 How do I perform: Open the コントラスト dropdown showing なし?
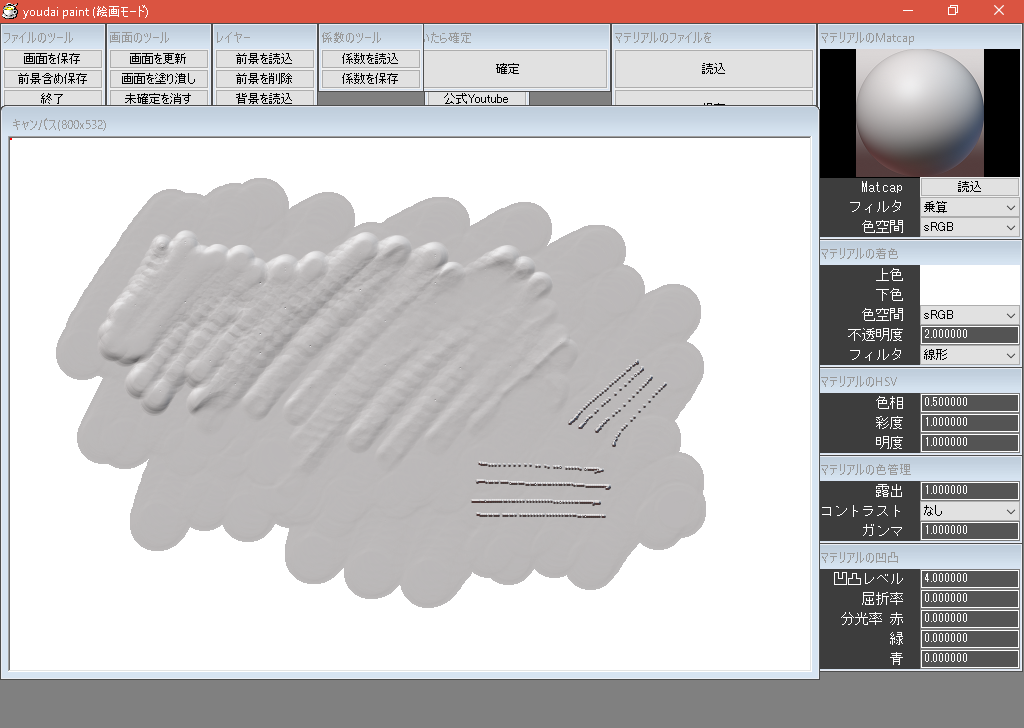[968, 510]
